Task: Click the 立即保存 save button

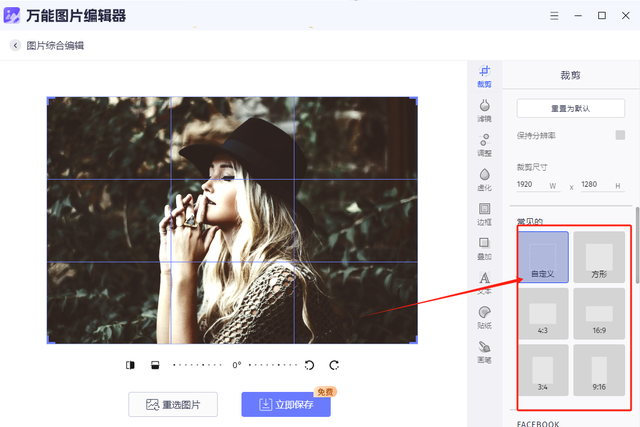Action: click(286, 405)
